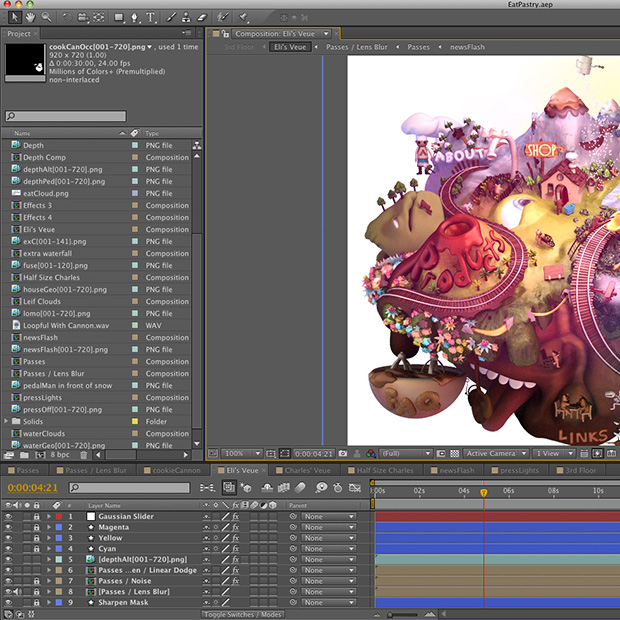Switch to the Charles' Veue timeline tab

click(x=303, y=470)
